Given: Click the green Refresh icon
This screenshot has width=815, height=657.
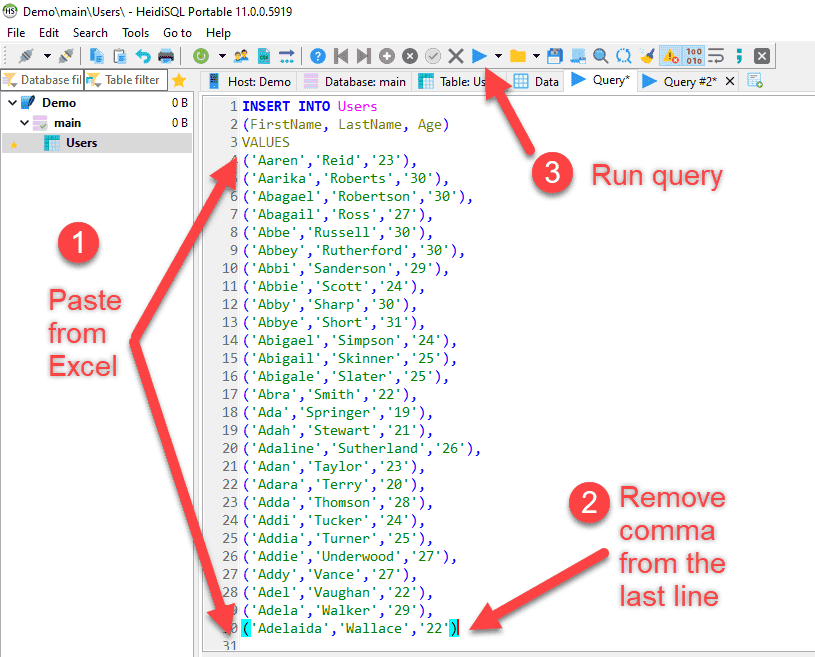Looking at the screenshot, I should pyautogui.click(x=201, y=56).
